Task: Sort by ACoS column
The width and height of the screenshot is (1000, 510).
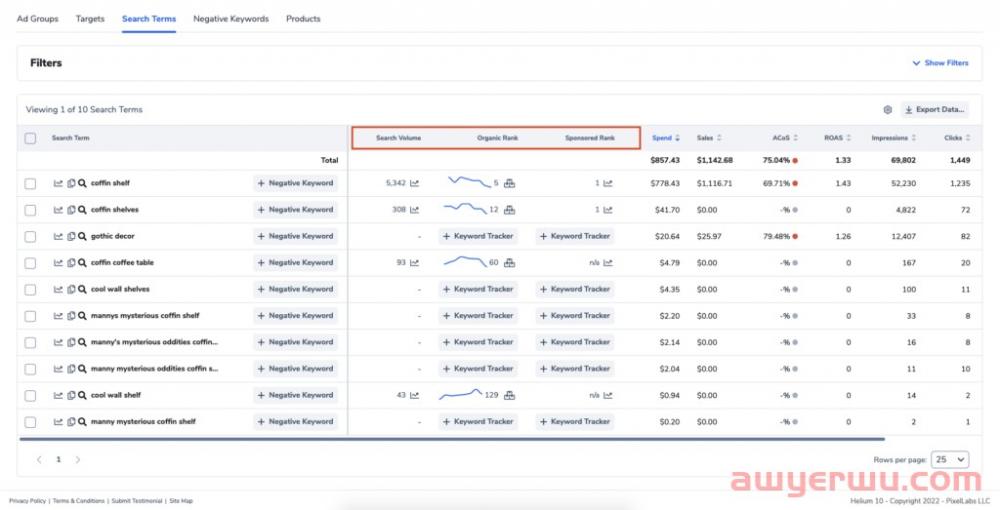Action: point(784,138)
